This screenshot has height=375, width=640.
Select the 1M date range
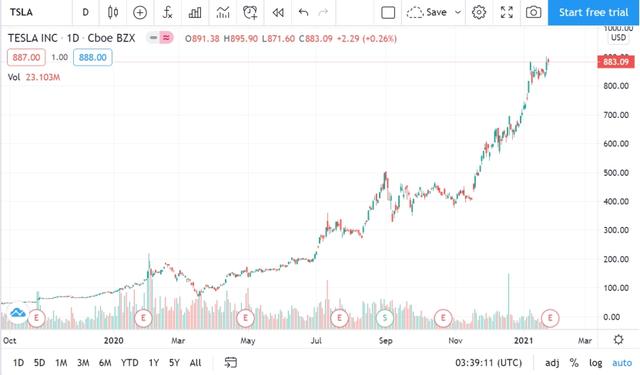click(x=61, y=363)
